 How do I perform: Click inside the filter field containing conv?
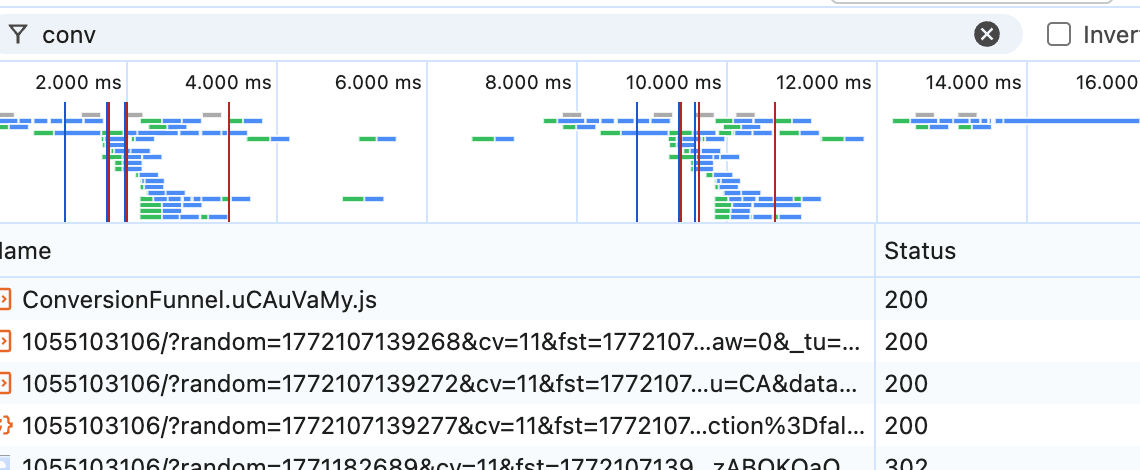[502, 34]
